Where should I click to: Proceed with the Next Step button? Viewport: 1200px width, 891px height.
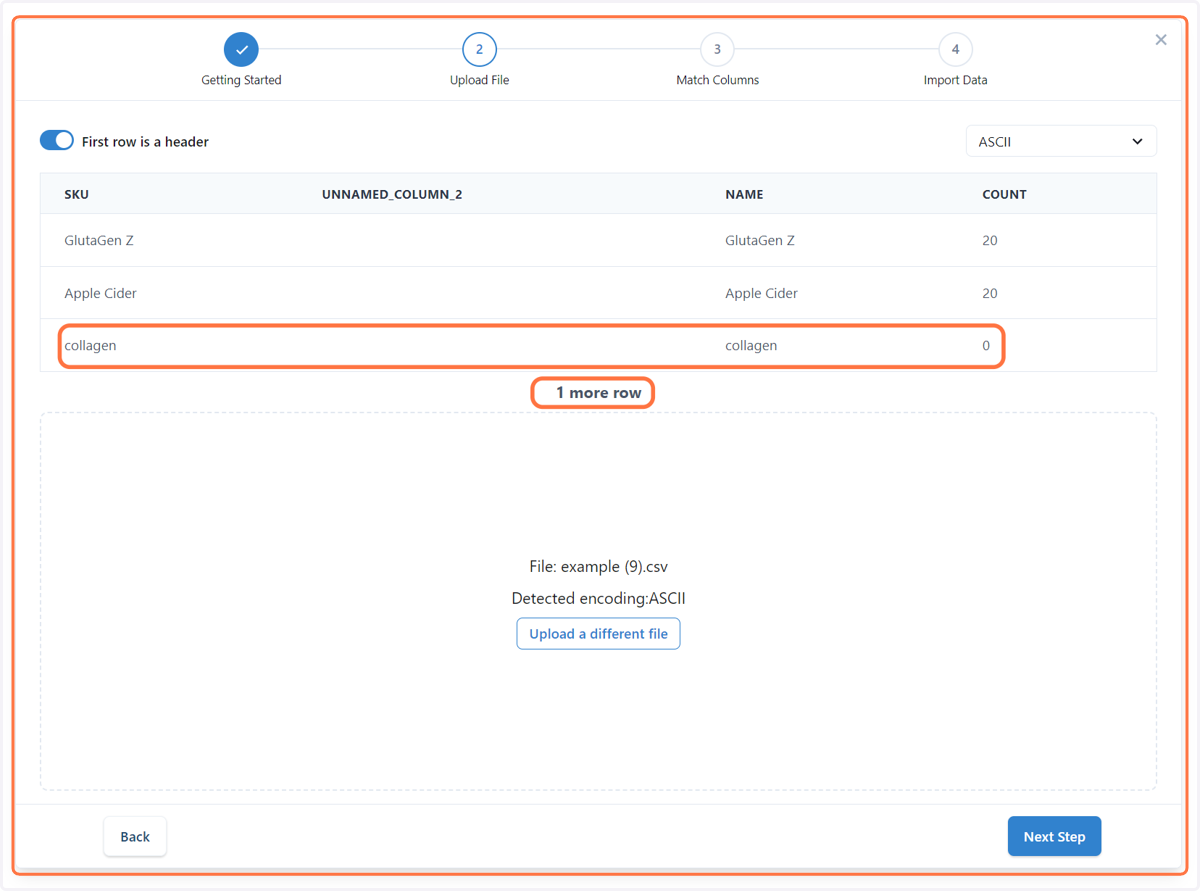[1054, 837]
